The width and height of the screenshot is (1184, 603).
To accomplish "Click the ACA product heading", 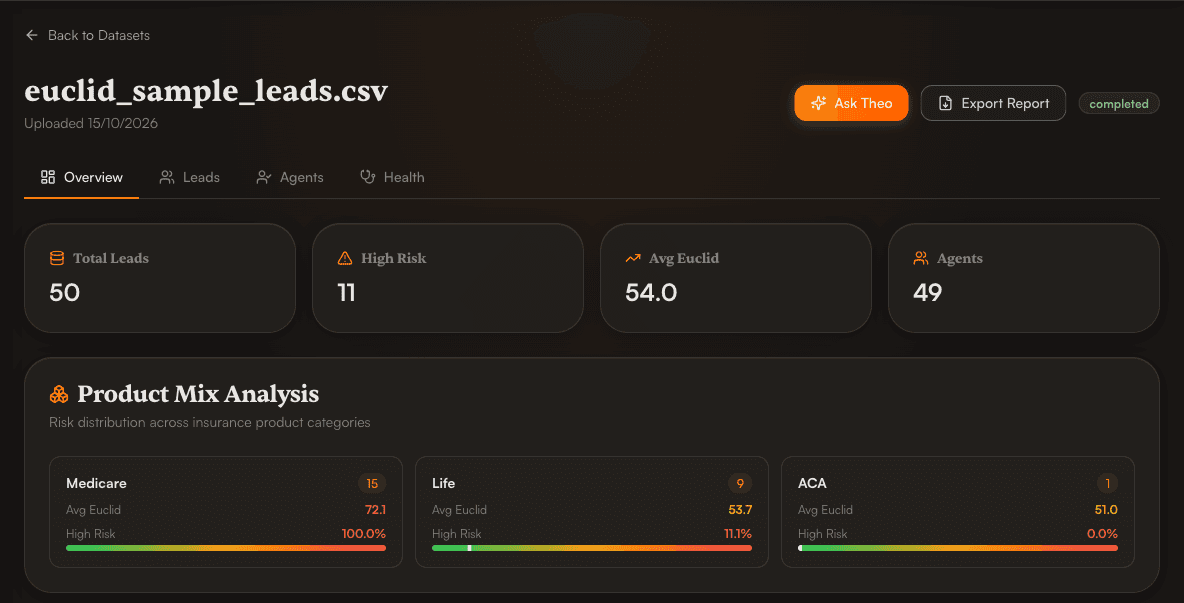I will (x=812, y=483).
